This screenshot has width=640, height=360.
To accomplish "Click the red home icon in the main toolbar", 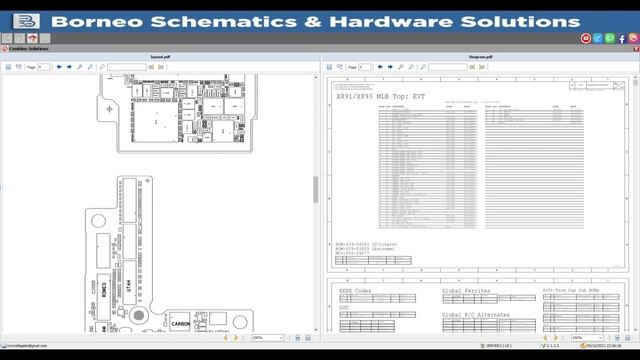I will coord(32,38).
